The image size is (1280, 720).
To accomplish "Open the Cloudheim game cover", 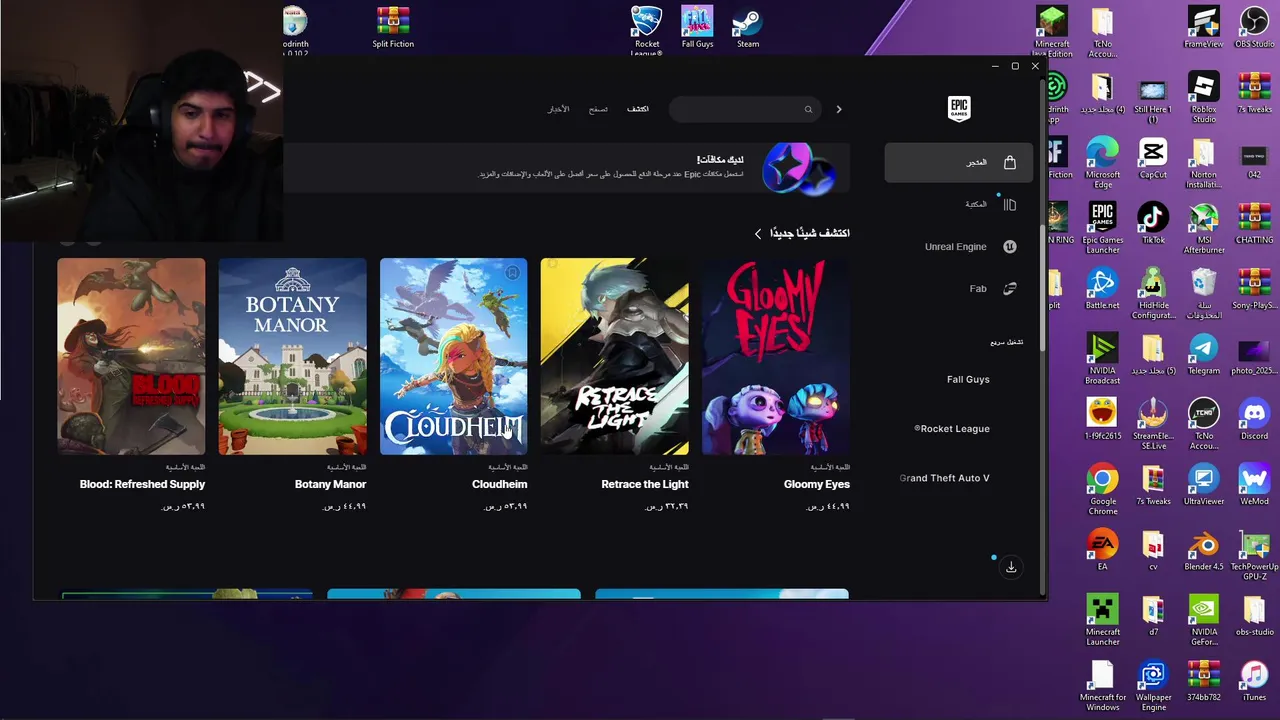I will point(454,356).
